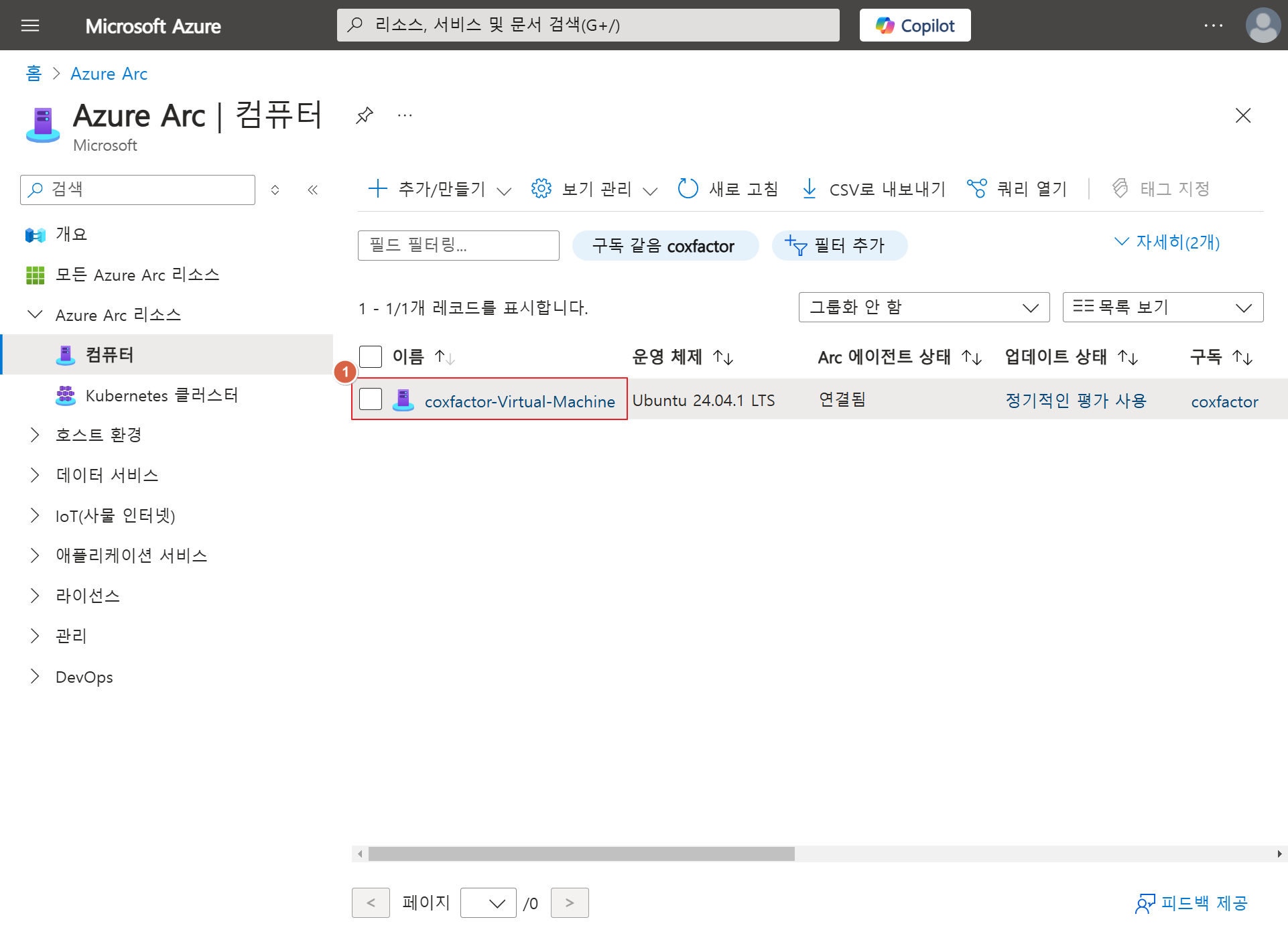
Task: Select Kubernetes 클러스터 in sidebar
Action: click(161, 395)
